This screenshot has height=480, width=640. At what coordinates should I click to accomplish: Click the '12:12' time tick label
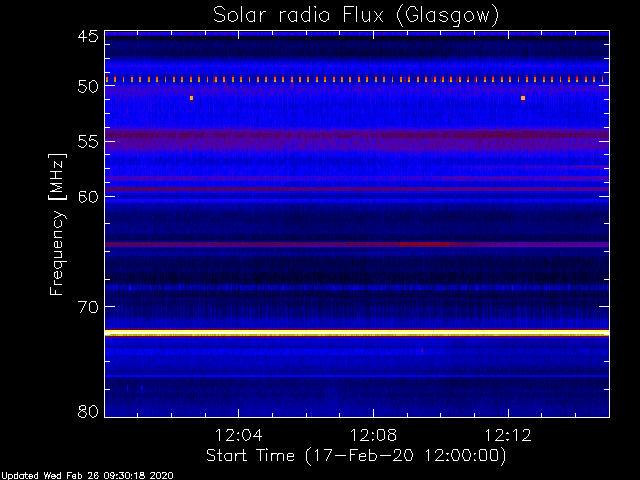(x=508, y=436)
